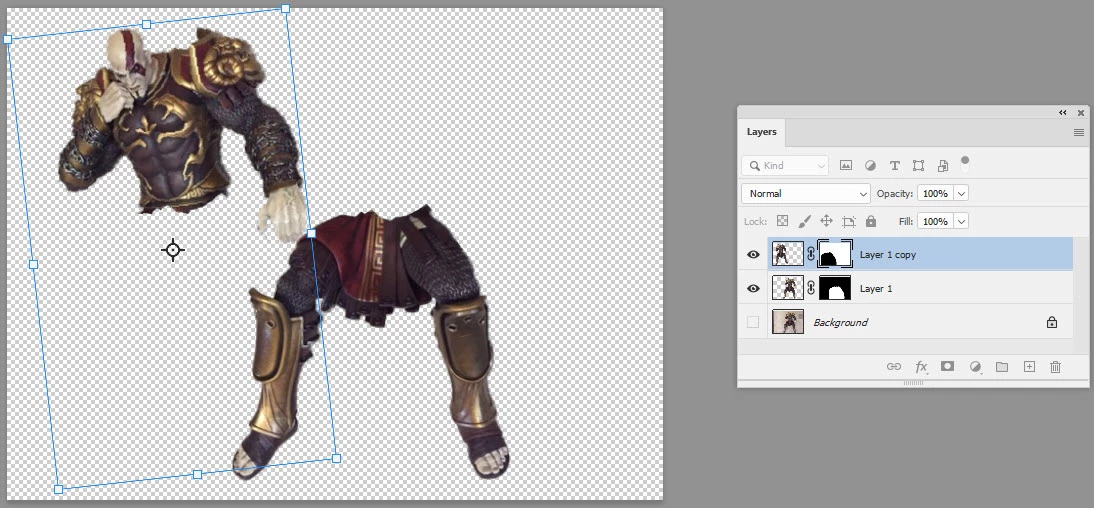Filter for type layers
1094x508 pixels.
[x=894, y=165]
